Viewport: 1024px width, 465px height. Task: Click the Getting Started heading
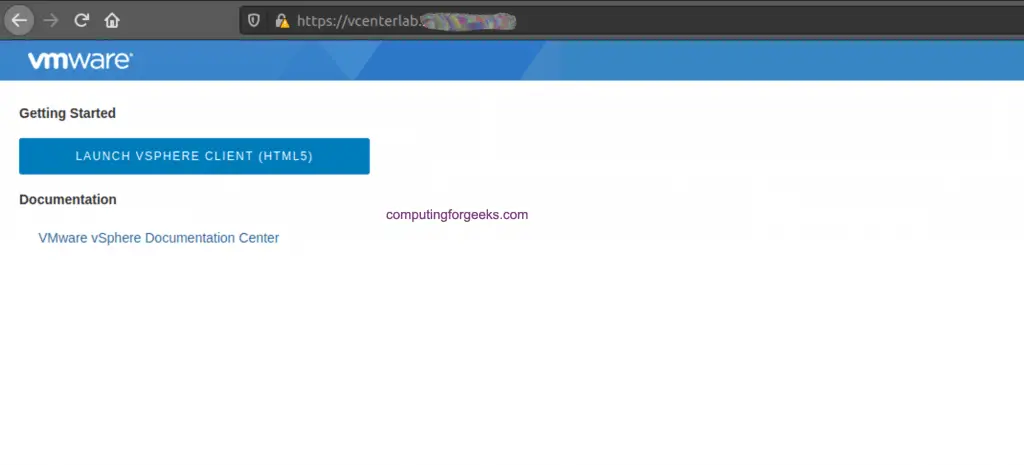pos(67,113)
